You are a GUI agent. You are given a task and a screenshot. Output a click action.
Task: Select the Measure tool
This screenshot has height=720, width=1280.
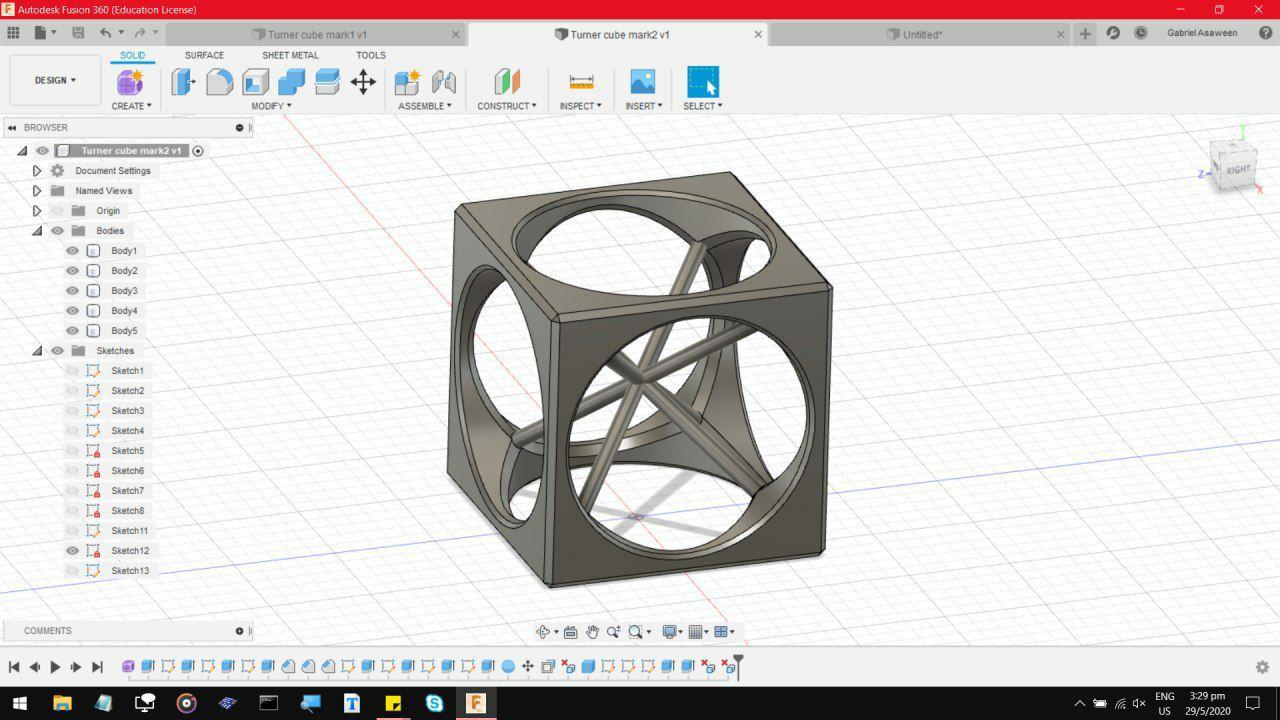click(581, 82)
